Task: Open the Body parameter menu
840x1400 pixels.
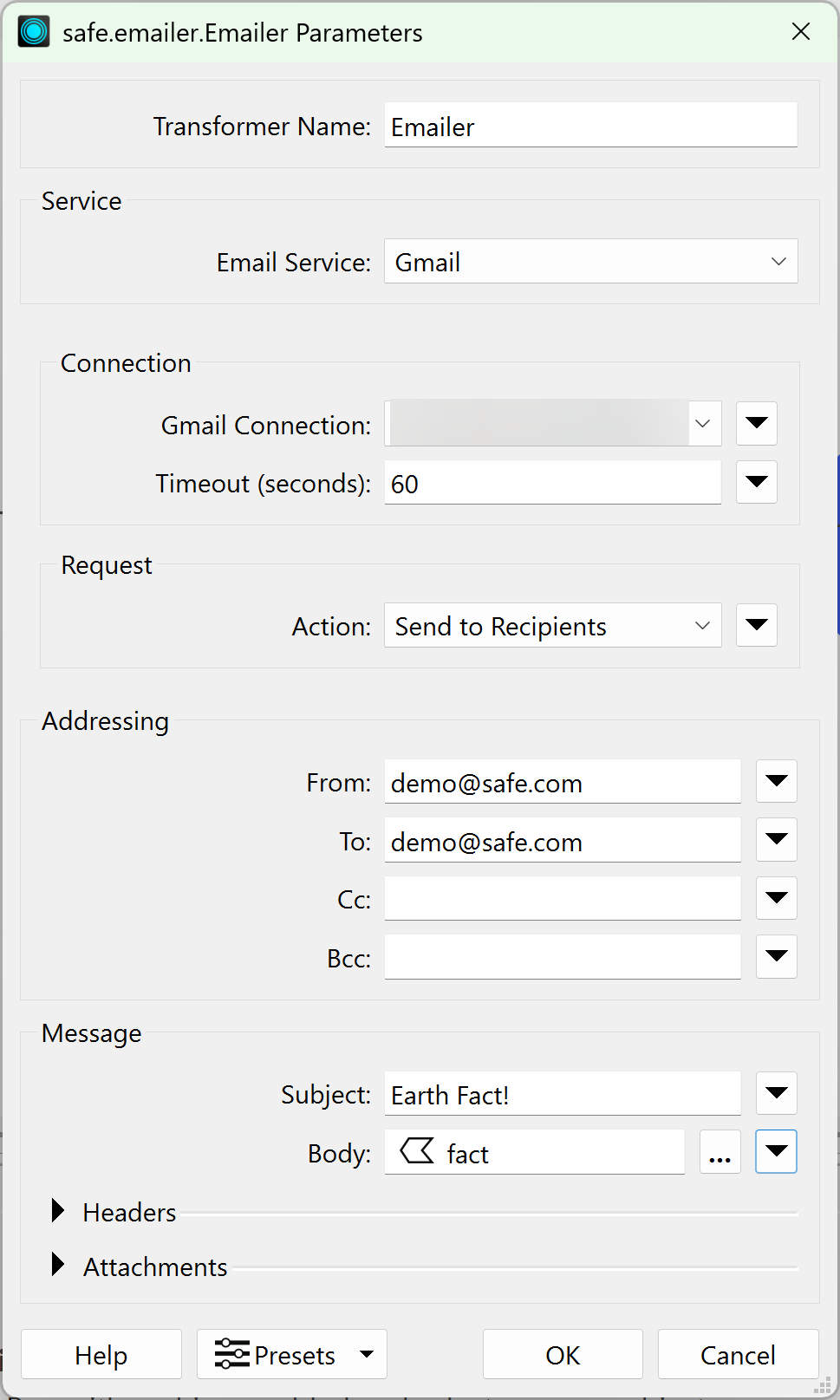Action: click(775, 1151)
